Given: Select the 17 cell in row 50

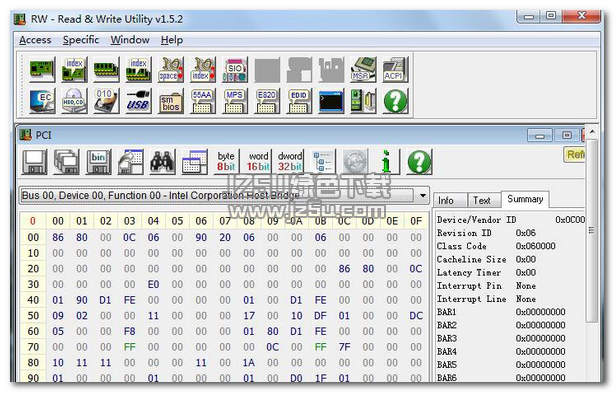Looking at the screenshot, I should (x=249, y=316).
